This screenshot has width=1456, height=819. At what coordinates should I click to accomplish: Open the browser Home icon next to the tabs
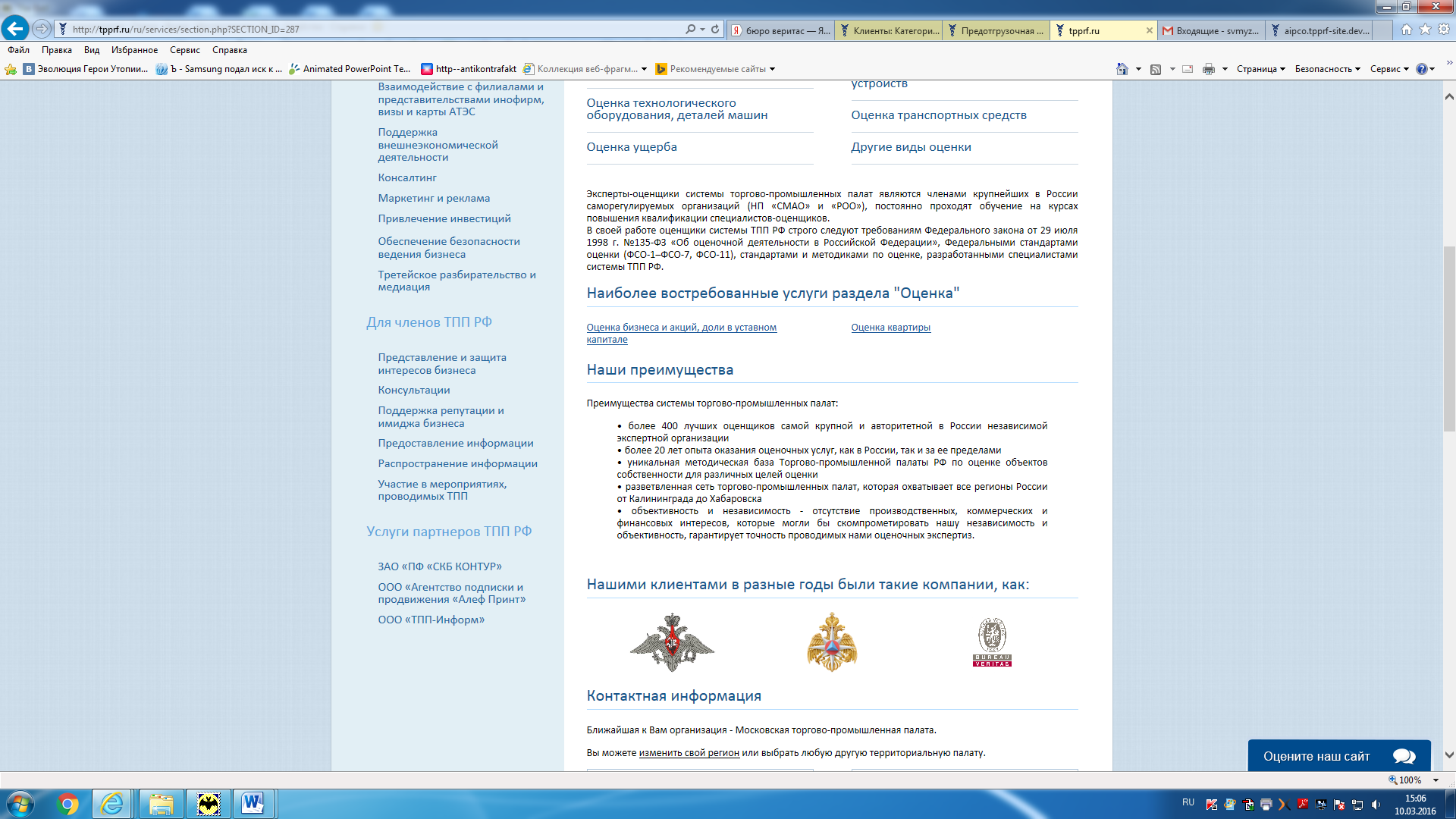pyautogui.click(x=1407, y=30)
